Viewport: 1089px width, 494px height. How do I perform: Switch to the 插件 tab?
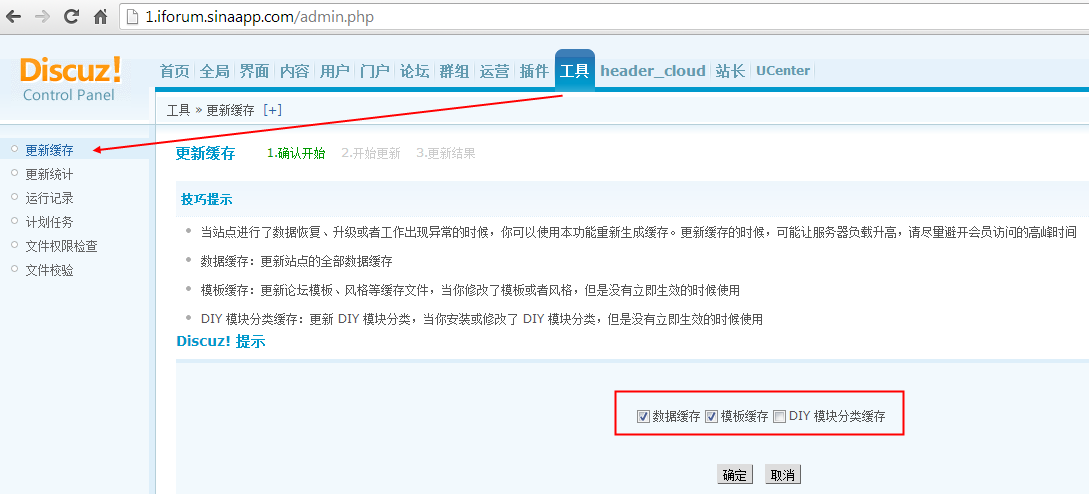(534, 71)
